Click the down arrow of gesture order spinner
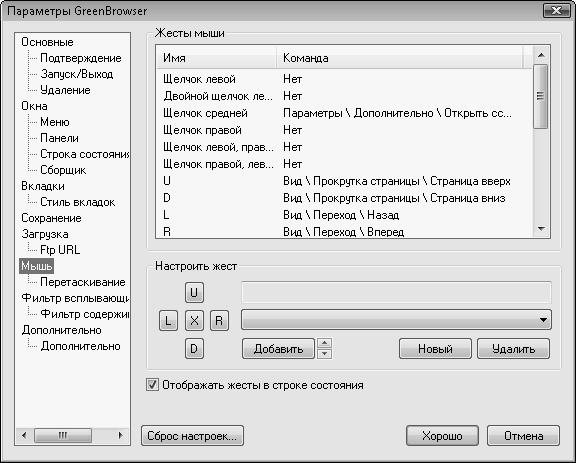Viewport: 576px width, 463px height. click(324, 353)
